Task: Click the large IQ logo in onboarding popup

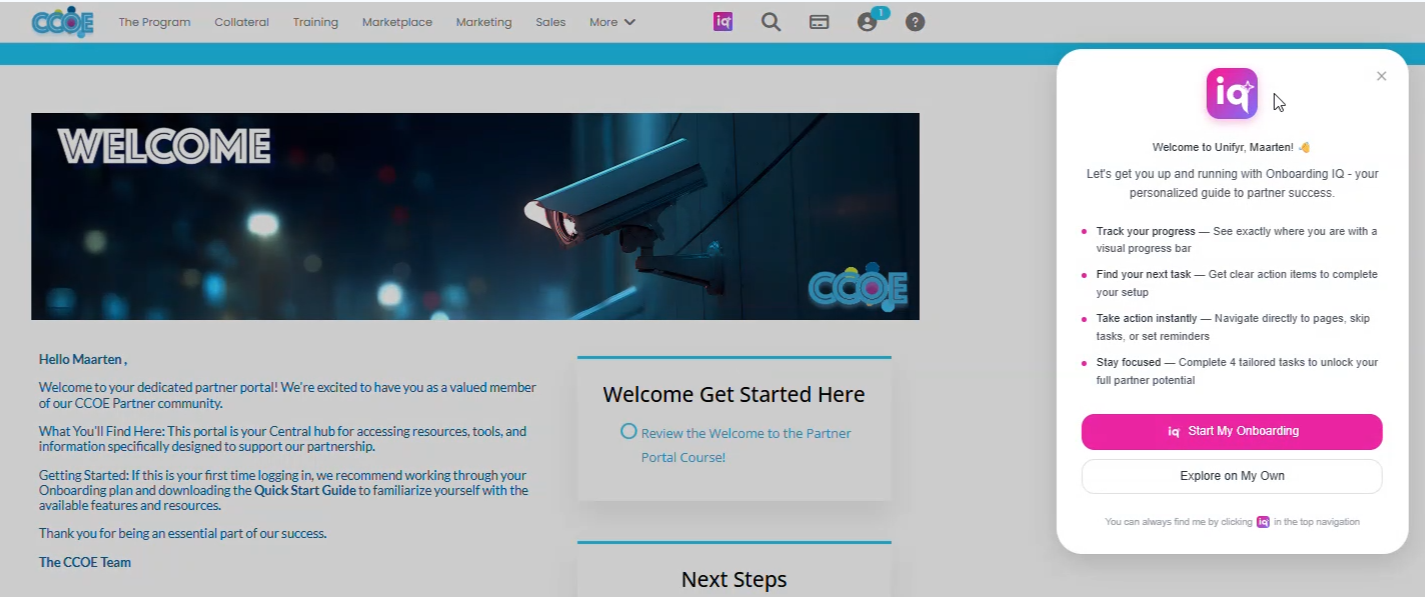Action: pos(1232,94)
